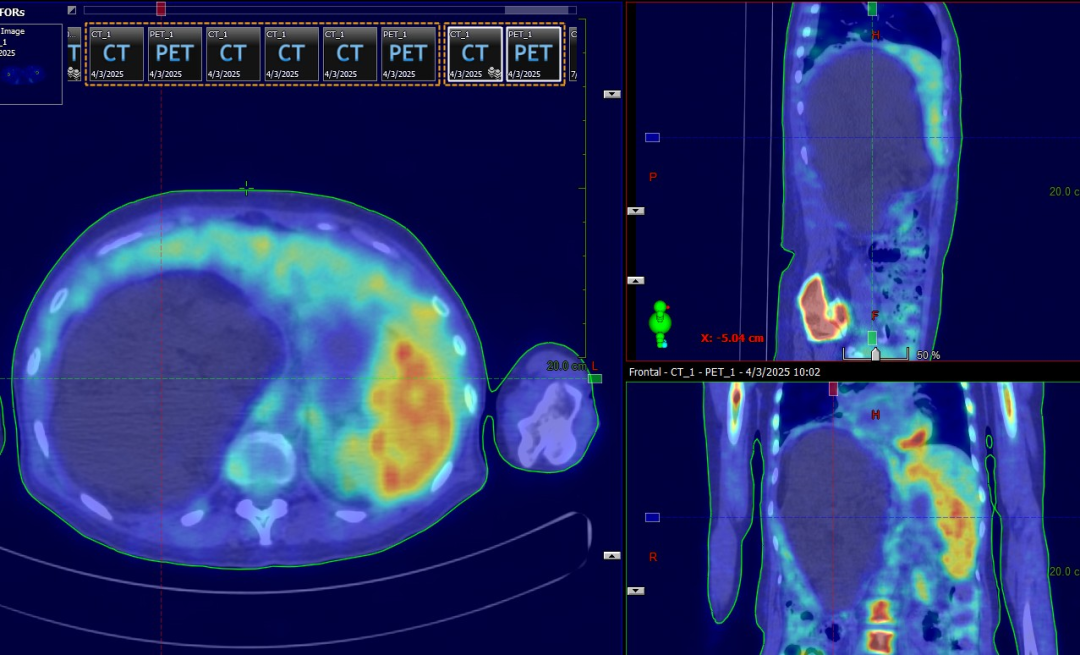Click the green crosshair atop the axial image
Viewport: 1080px width, 655px height.
pyautogui.click(x=246, y=189)
